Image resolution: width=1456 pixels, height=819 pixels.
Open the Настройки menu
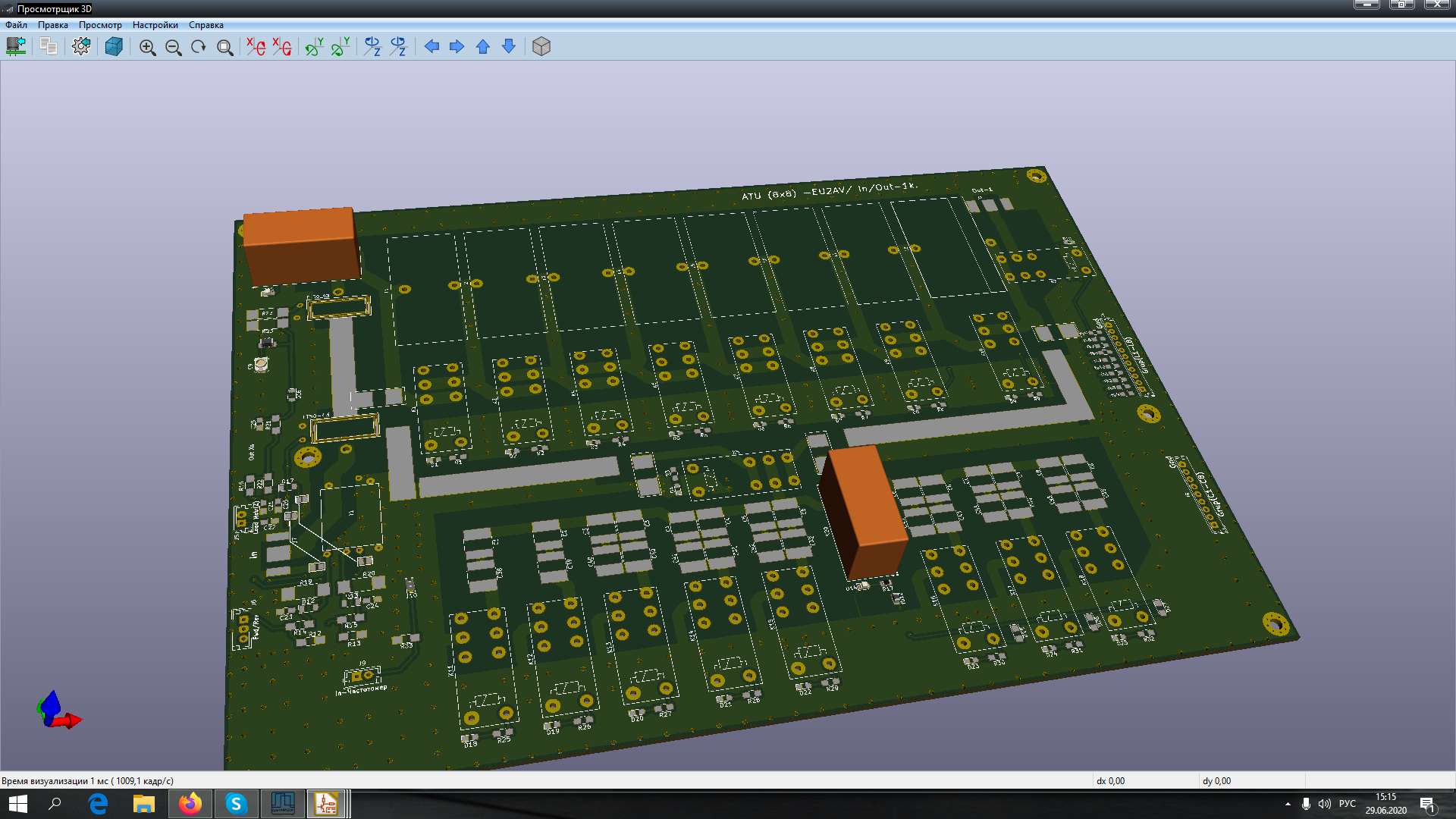155,25
